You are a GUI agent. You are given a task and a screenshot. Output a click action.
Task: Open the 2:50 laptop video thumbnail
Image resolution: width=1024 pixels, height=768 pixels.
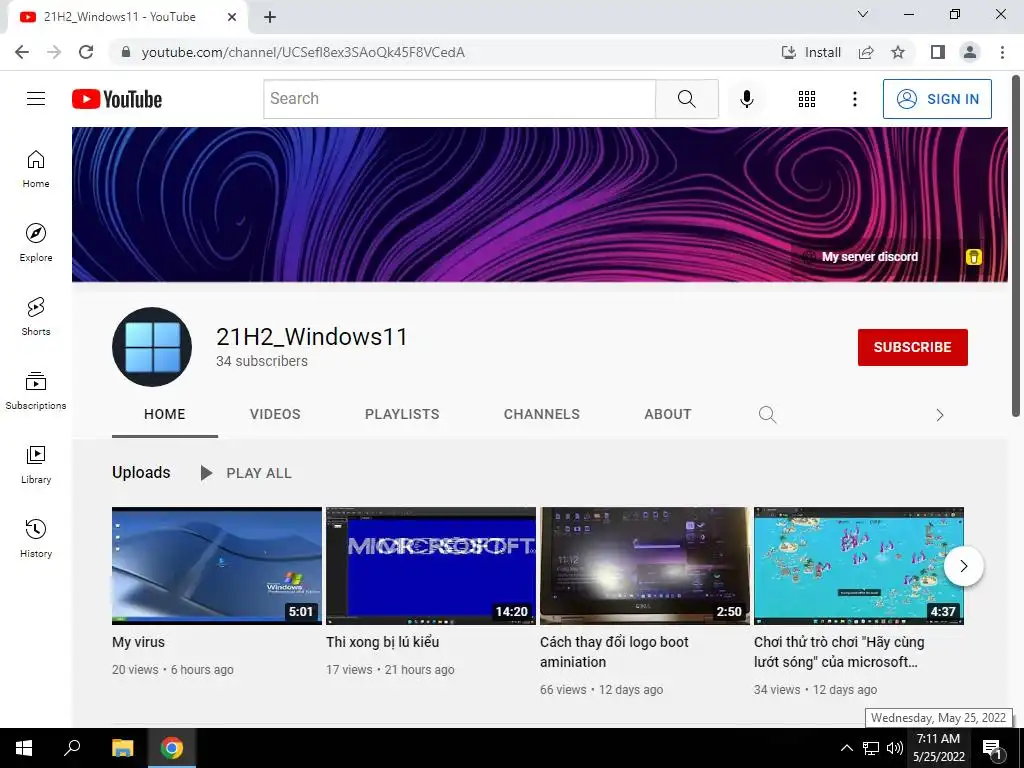[x=645, y=566]
